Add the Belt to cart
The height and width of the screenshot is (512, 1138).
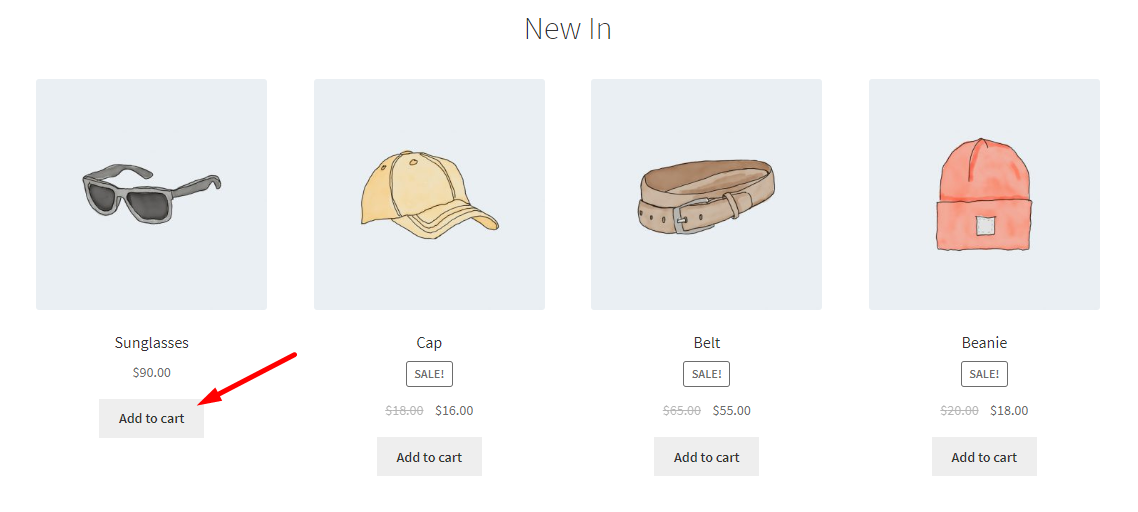click(x=706, y=457)
